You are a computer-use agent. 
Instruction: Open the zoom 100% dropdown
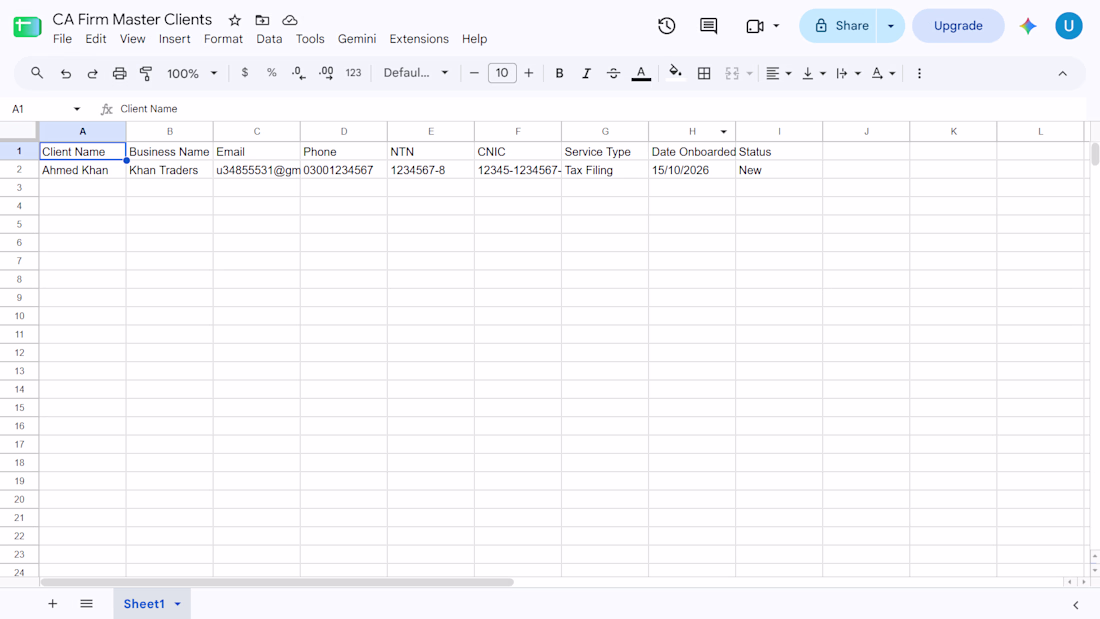192,73
